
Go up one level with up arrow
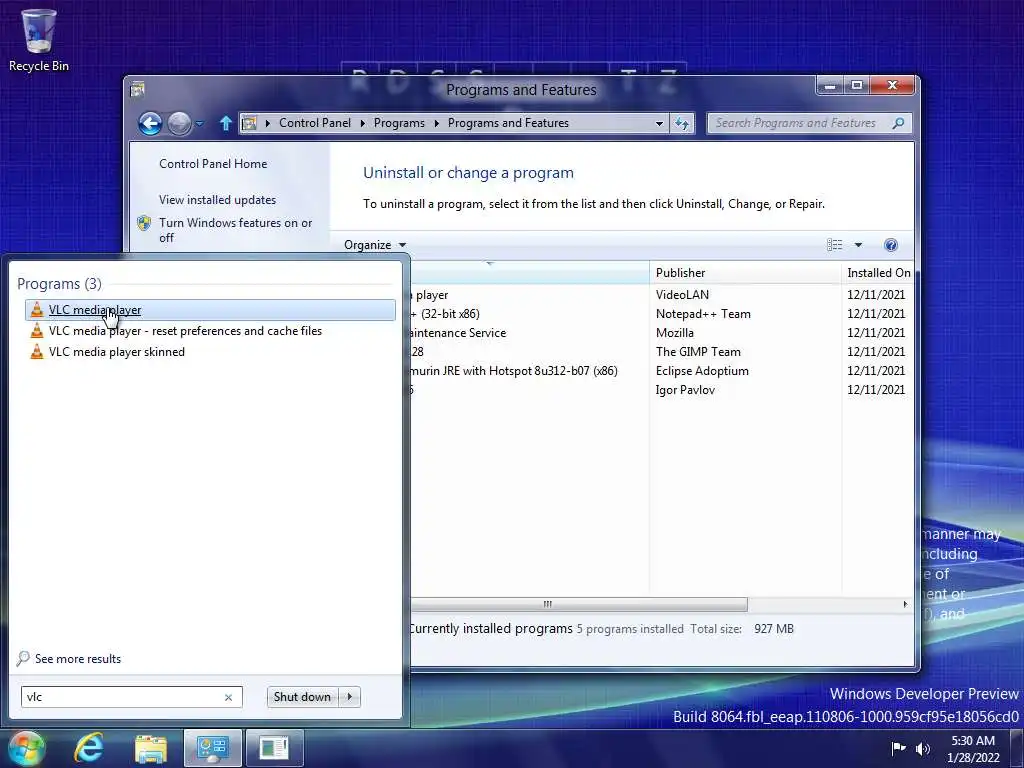point(225,123)
